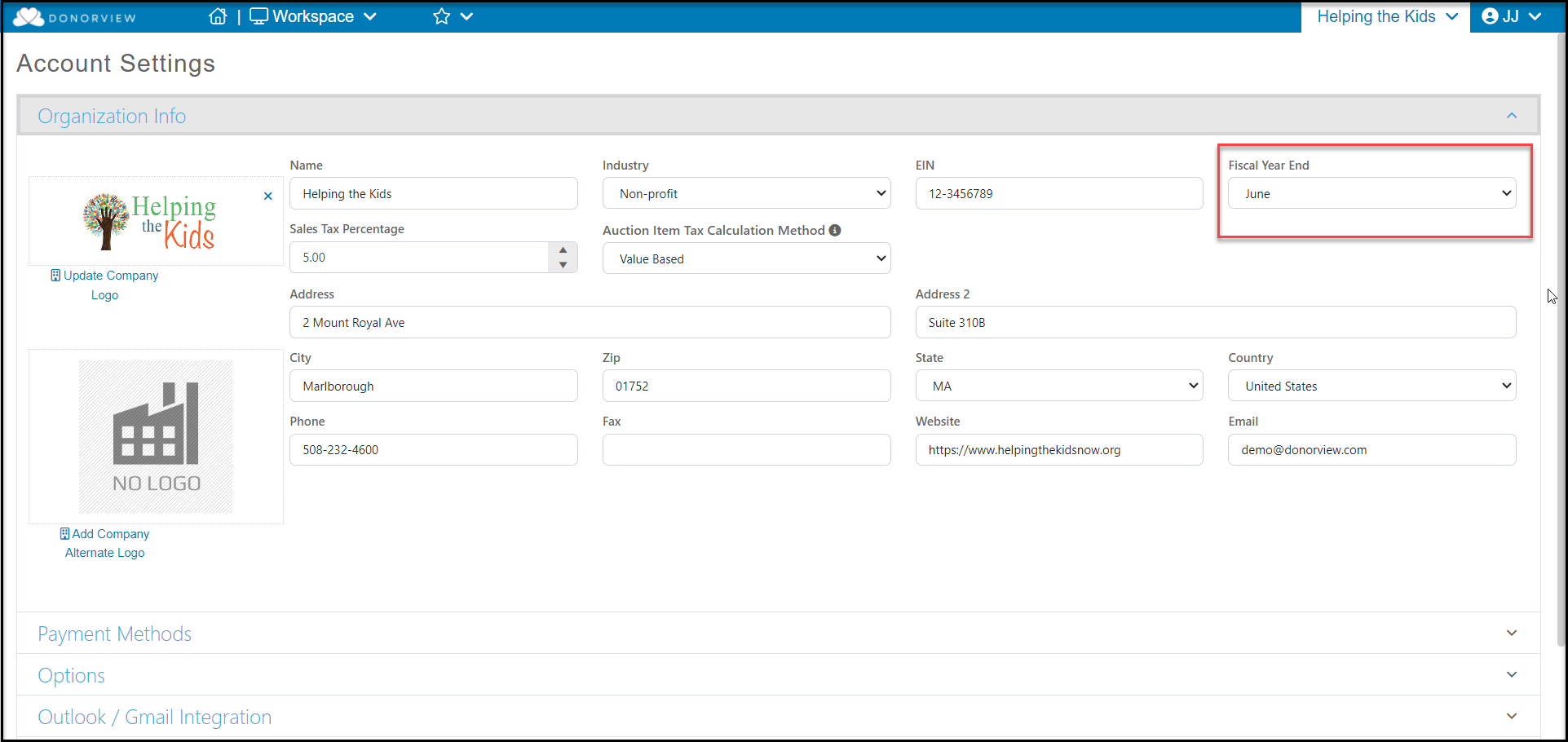
Task: Click the City field
Action: tap(434, 386)
